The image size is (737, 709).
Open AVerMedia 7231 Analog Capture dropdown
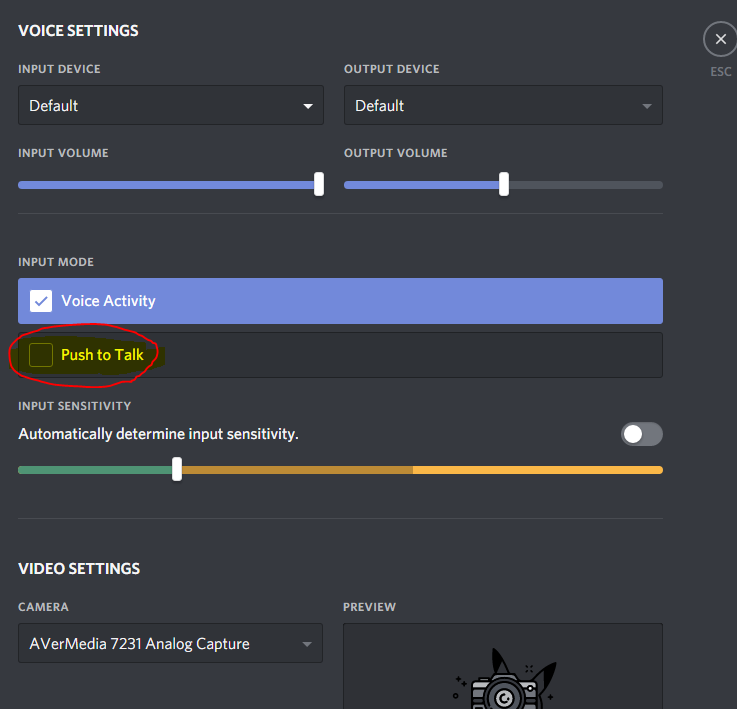tap(170, 643)
